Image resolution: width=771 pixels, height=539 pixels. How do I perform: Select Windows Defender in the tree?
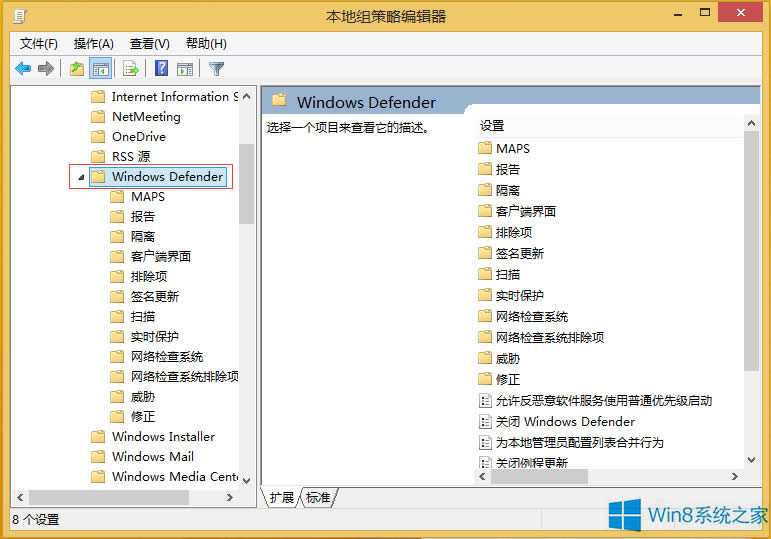167,177
